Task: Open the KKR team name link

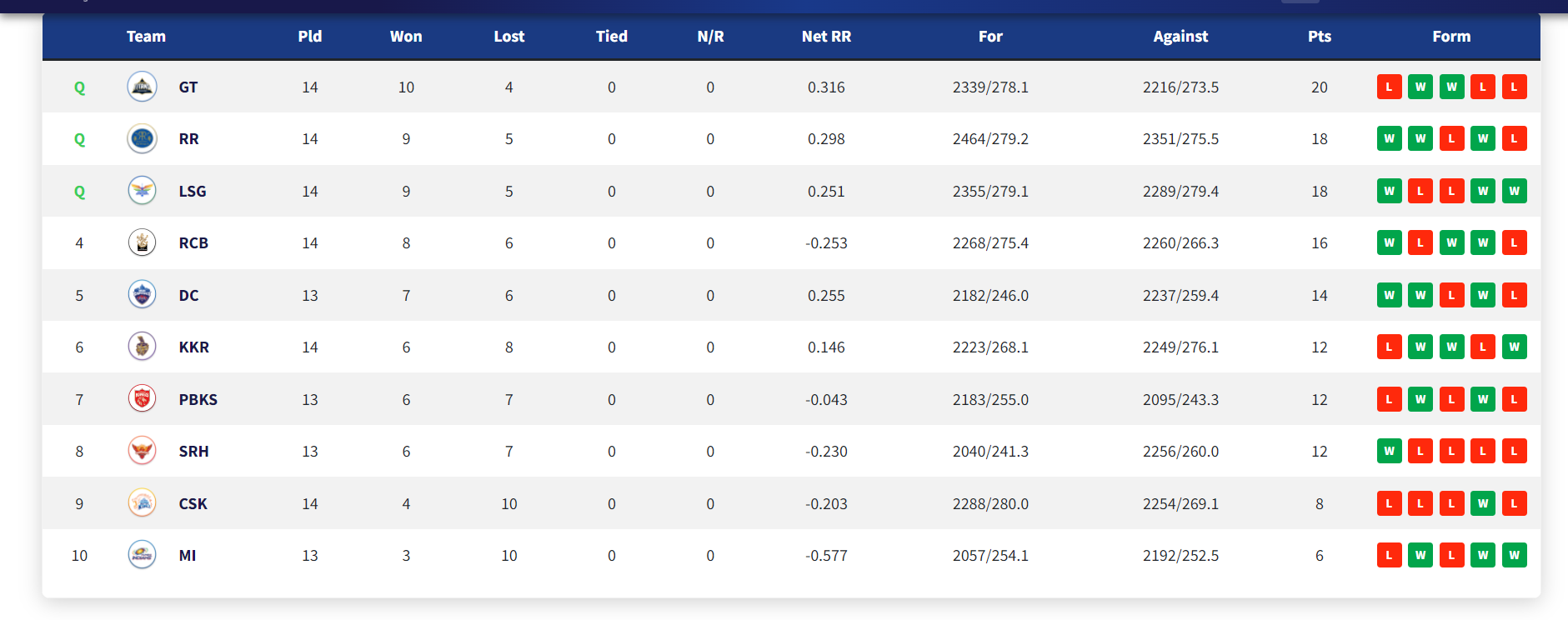Action: coord(194,347)
